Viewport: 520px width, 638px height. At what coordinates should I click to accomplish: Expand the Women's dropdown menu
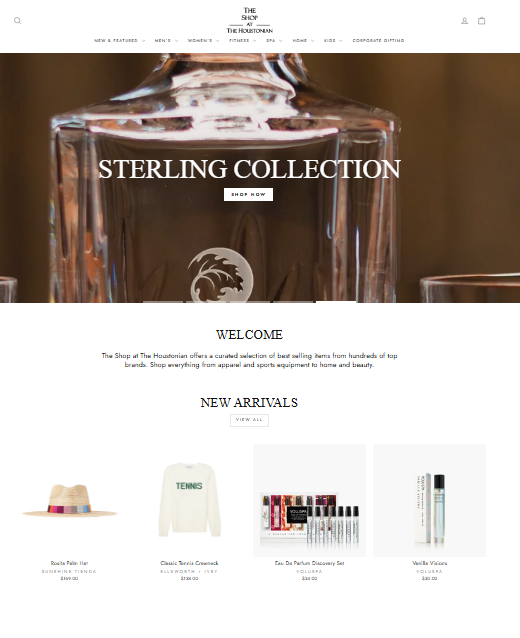click(x=203, y=41)
